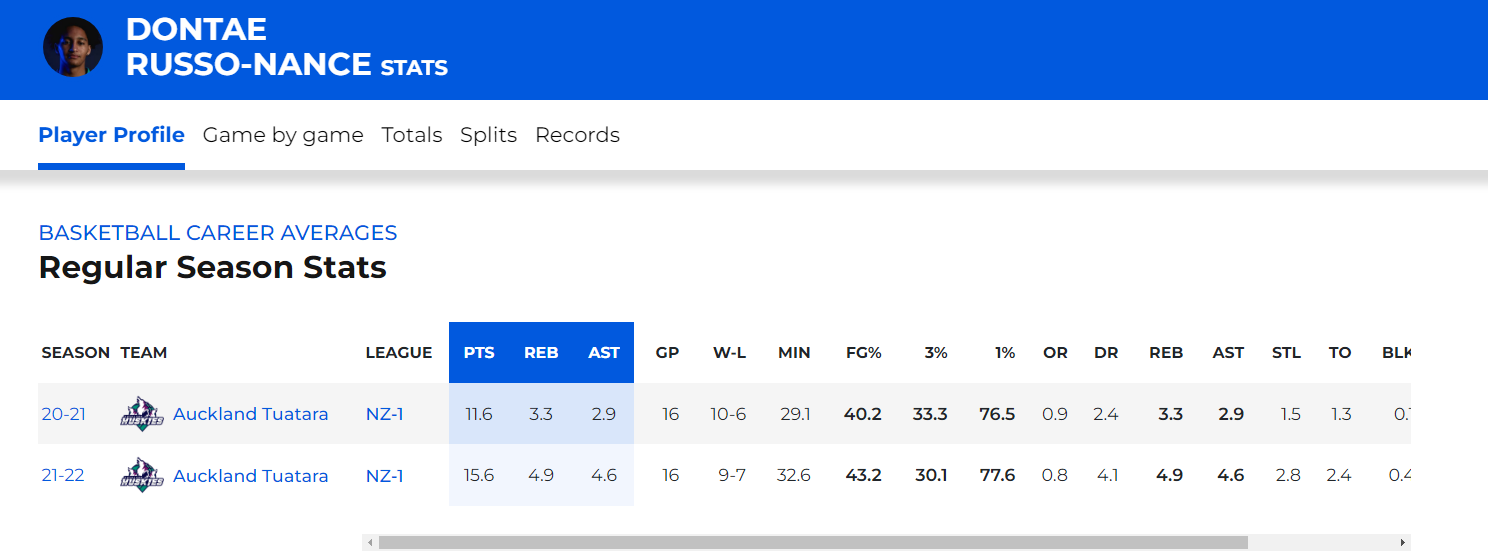Select the Splits tab
The height and width of the screenshot is (557, 1488).
point(488,135)
